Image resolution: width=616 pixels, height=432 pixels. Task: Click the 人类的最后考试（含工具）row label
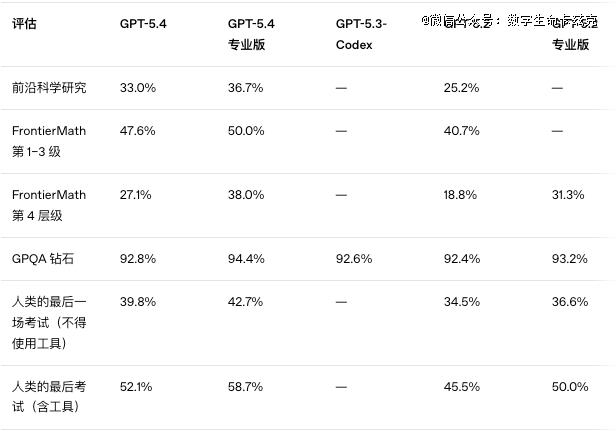(49, 396)
